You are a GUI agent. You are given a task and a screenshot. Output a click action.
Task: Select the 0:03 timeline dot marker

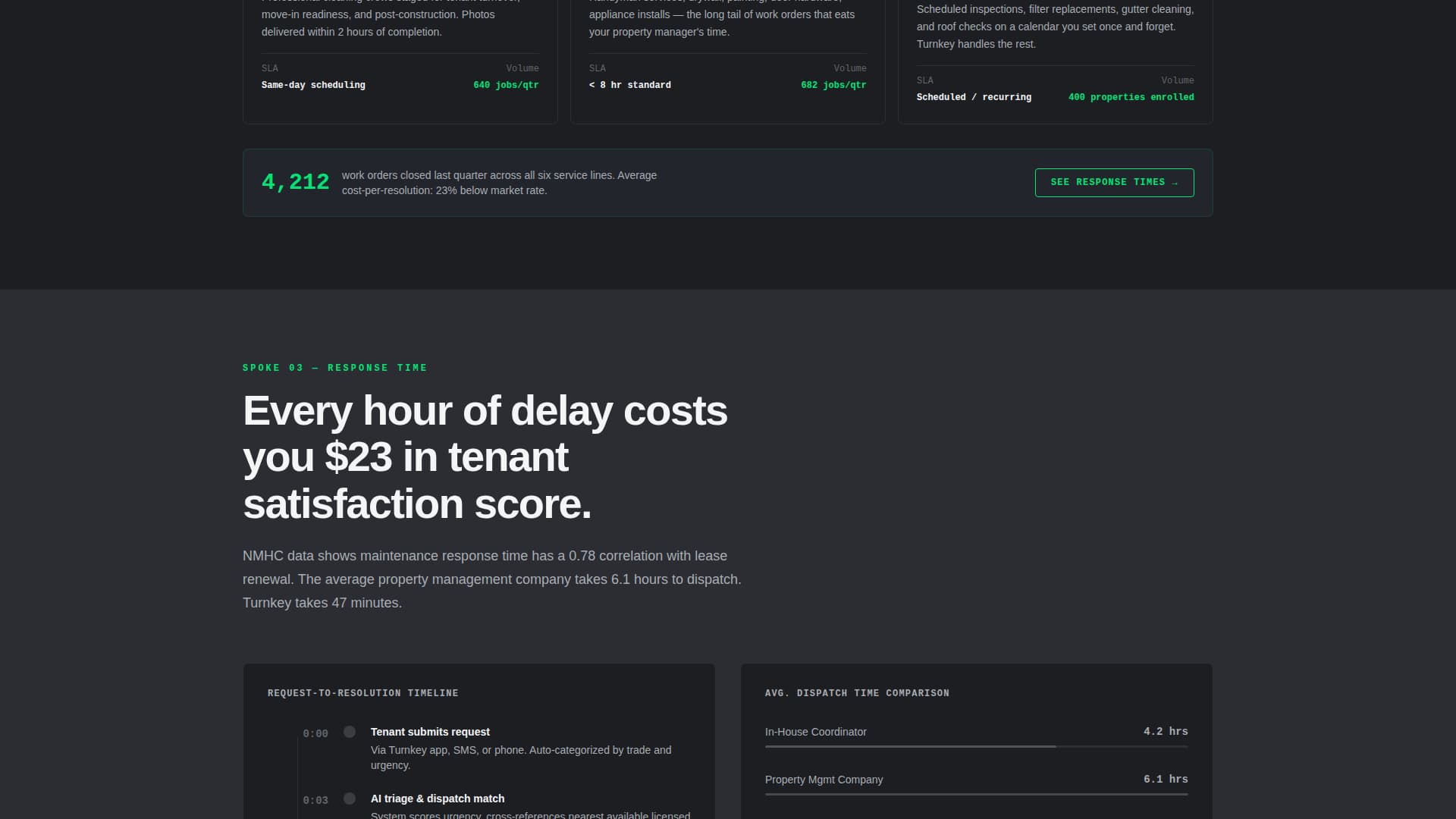click(x=350, y=799)
